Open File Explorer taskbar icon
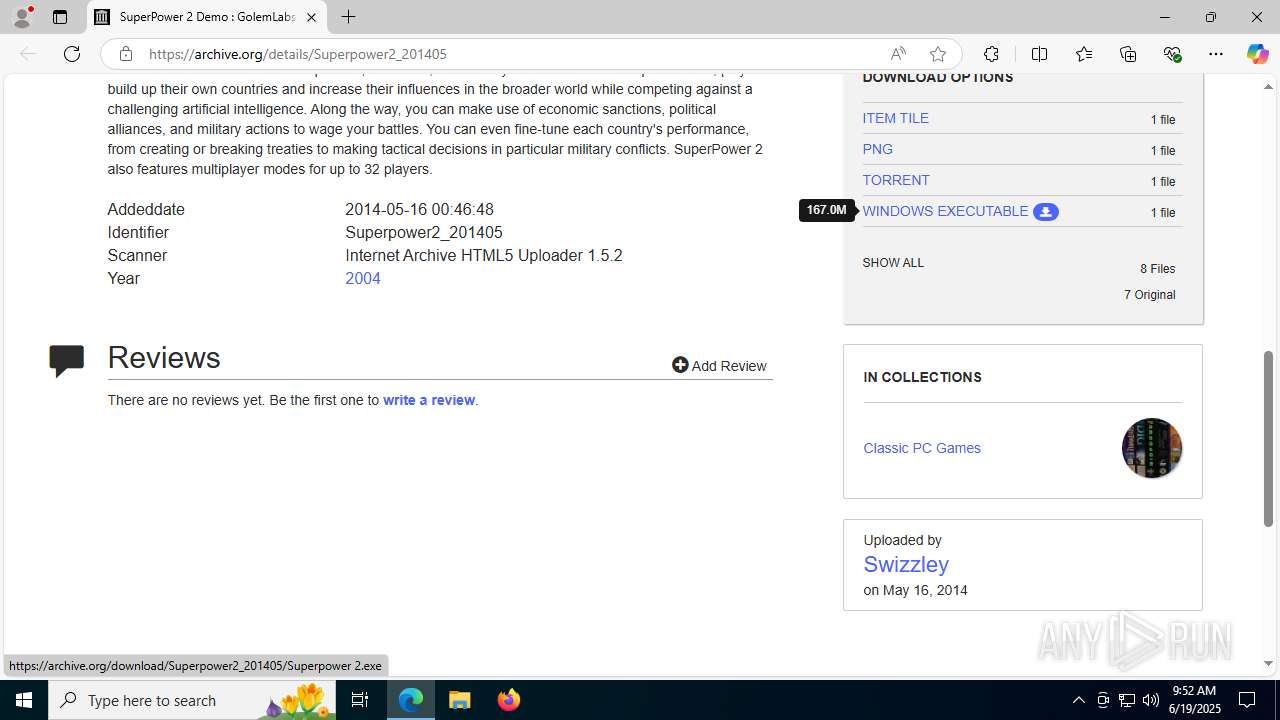The image size is (1280, 720). pyautogui.click(x=460, y=700)
